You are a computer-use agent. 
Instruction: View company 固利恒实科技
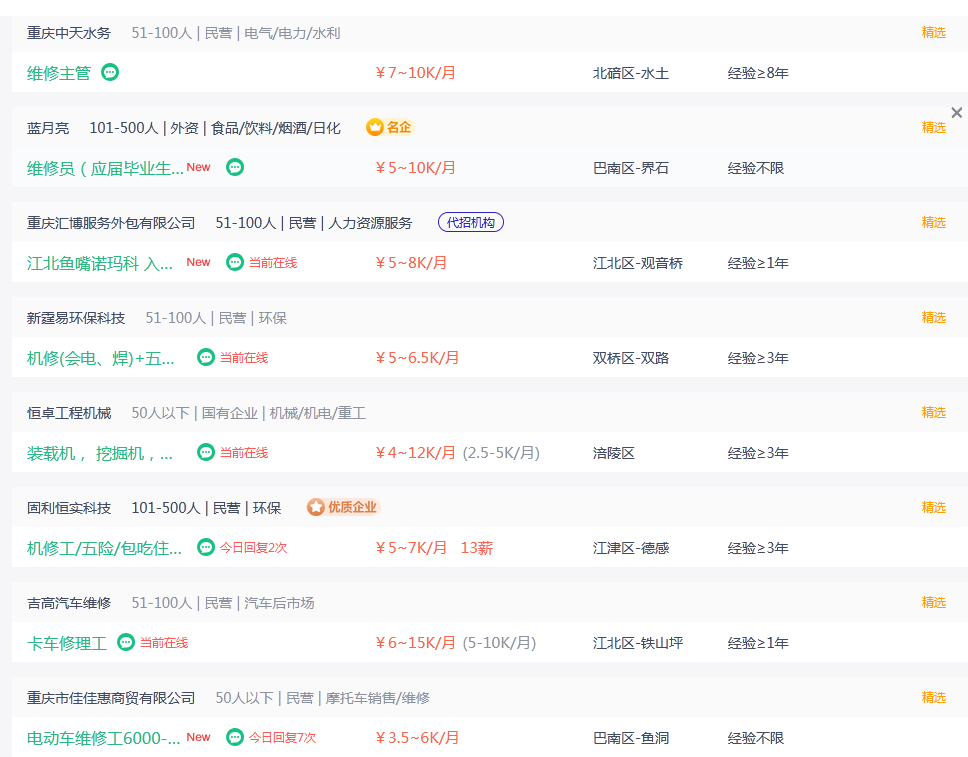point(69,508)
